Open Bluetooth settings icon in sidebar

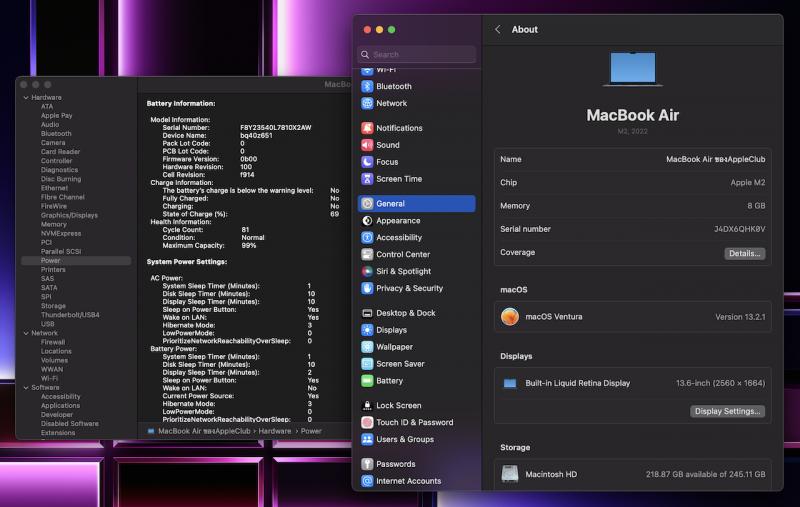coord(367,86)
